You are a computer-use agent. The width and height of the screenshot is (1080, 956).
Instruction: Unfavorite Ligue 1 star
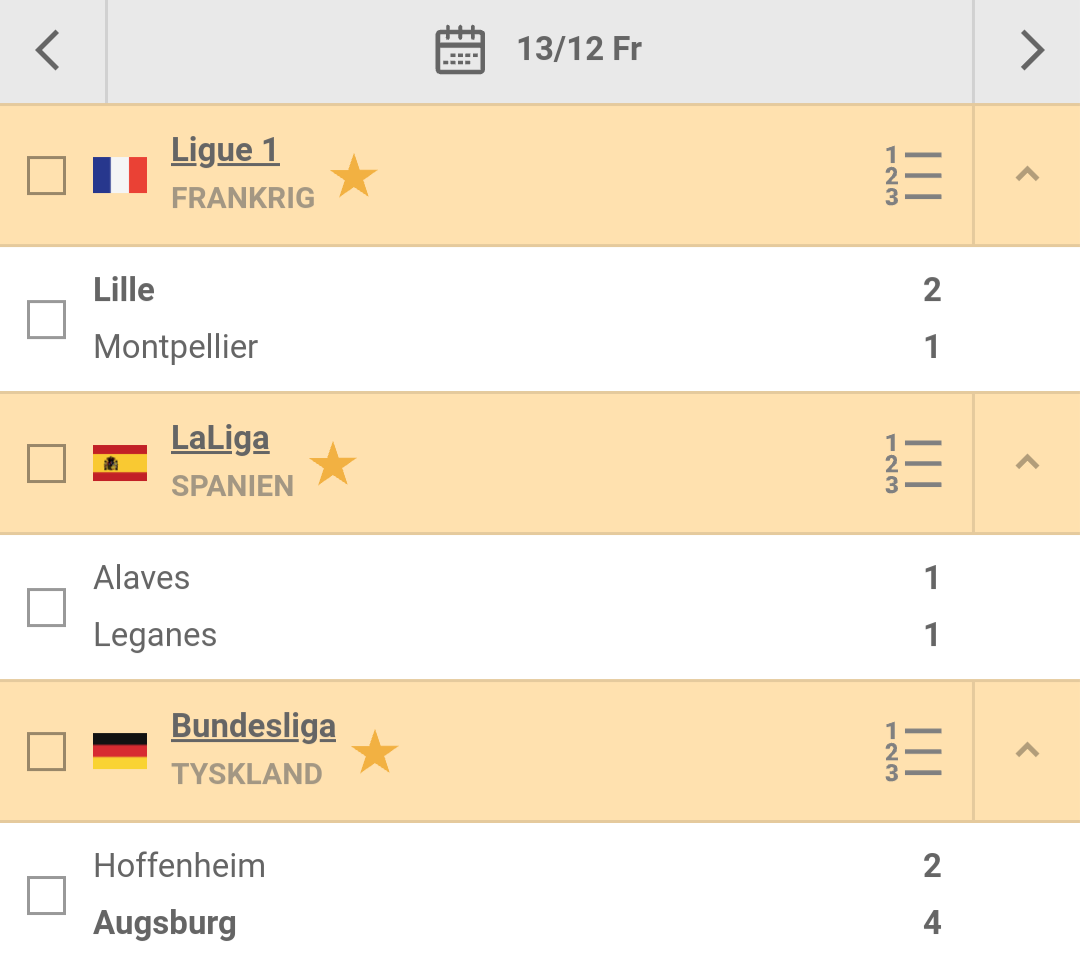(354, 177)
